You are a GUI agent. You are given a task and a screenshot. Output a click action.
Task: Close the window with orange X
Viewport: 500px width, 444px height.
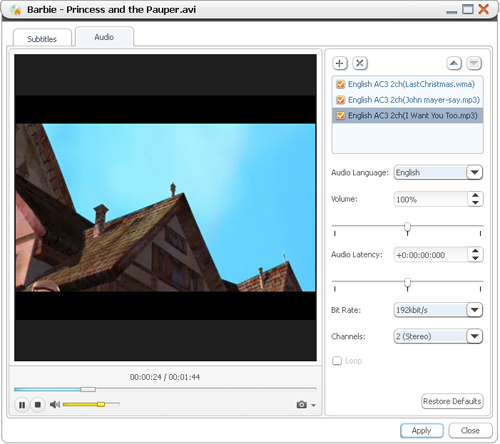[484, 9]
